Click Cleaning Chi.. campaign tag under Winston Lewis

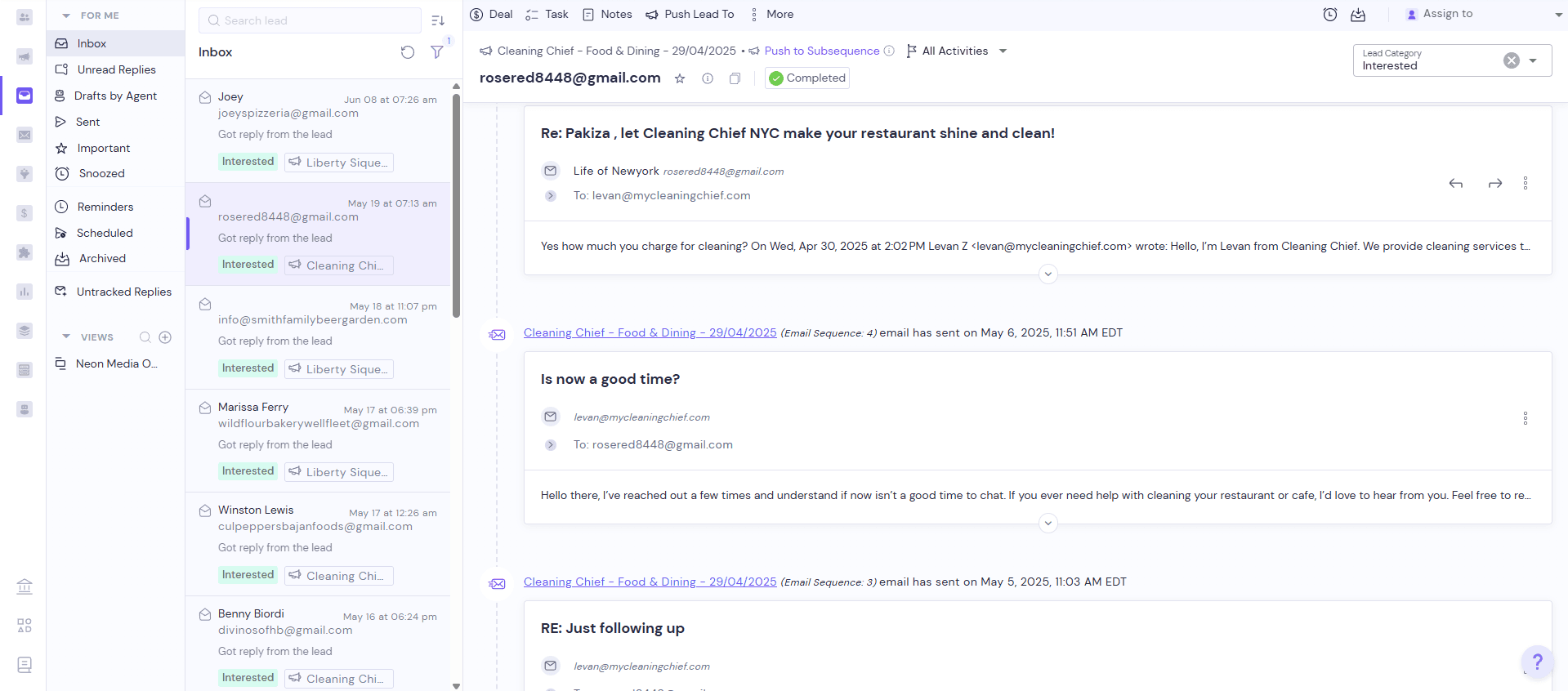339,576
